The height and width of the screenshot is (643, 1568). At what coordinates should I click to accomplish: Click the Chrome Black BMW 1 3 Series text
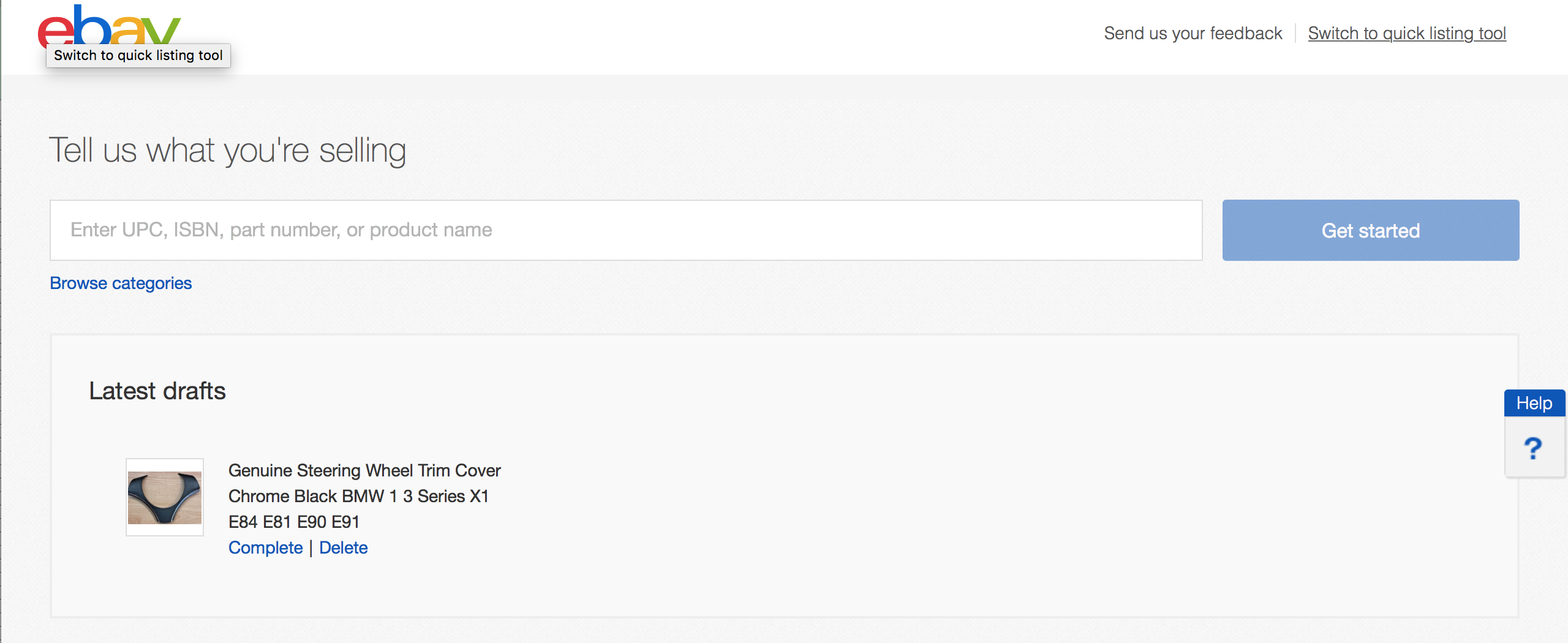(x=358, y=496)
